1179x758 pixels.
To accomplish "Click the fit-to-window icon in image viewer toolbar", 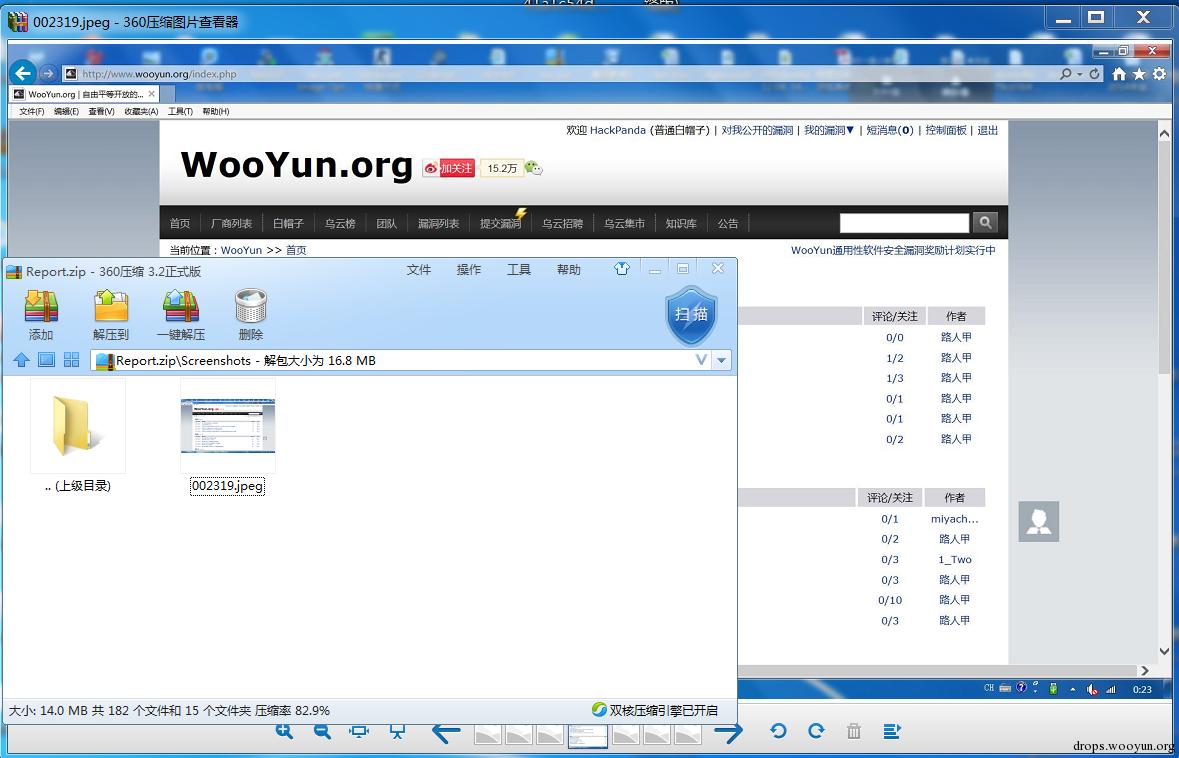I will 359,731.
